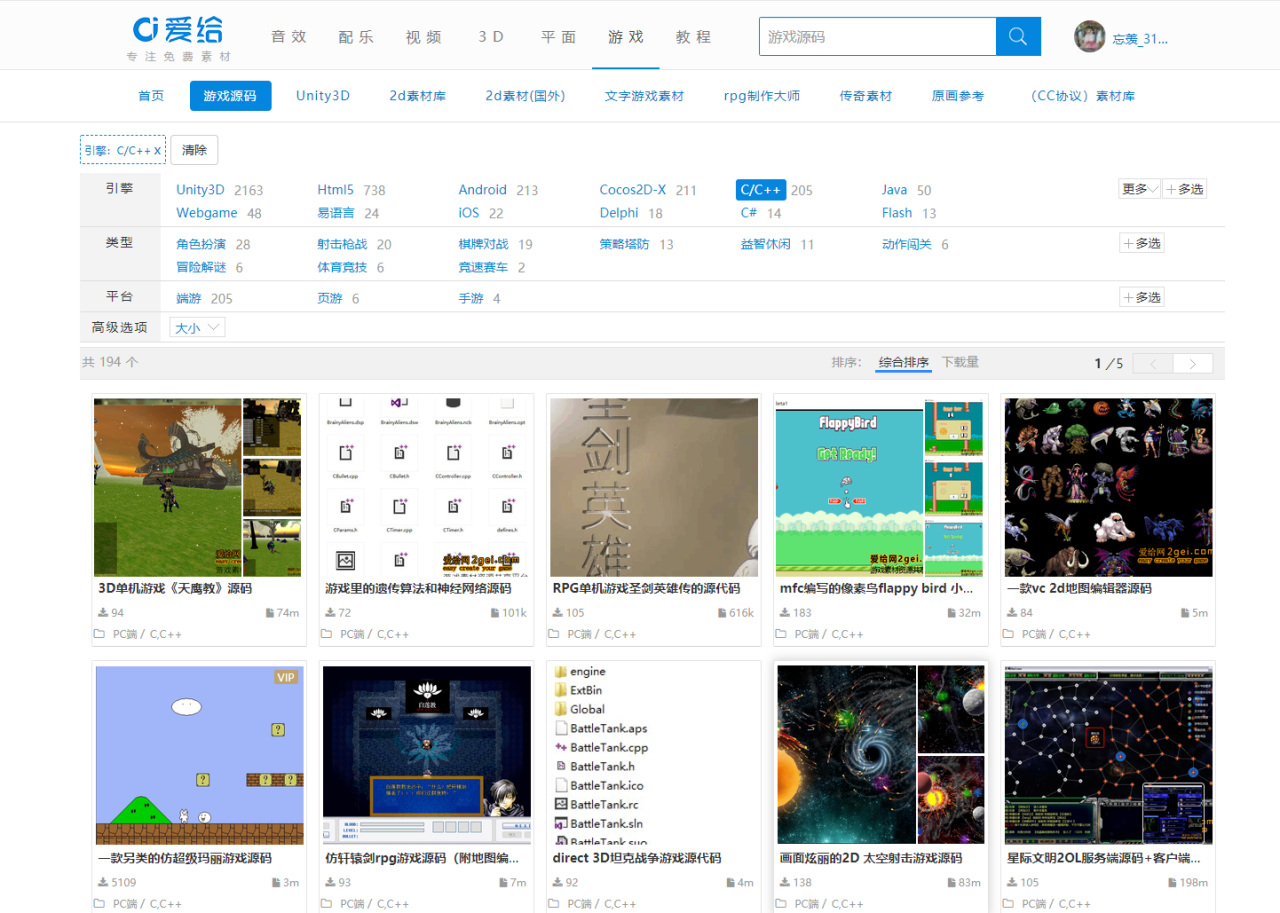Enable 多选 for the 引擎 row
Image resolution: width=1280 pixels, height=913 pixels.
[x=1185, y=189]
